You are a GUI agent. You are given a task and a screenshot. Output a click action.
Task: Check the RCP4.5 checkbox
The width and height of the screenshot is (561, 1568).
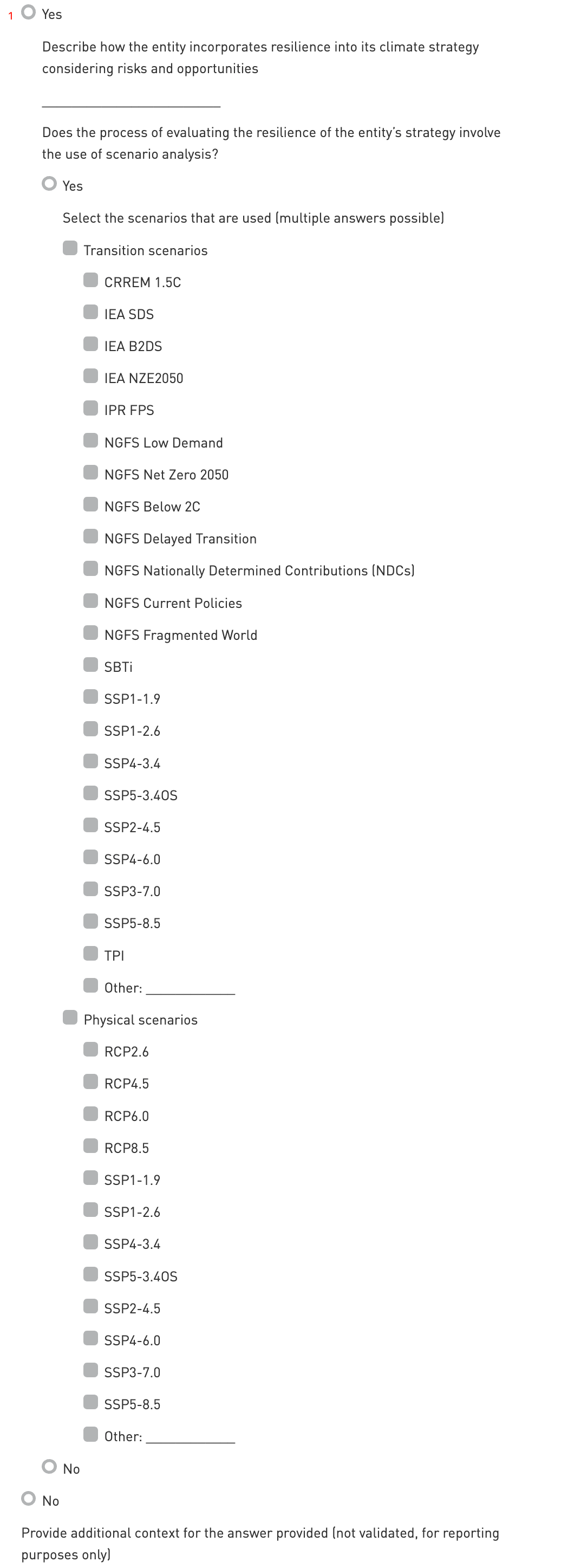click(x=90, y=1081)
